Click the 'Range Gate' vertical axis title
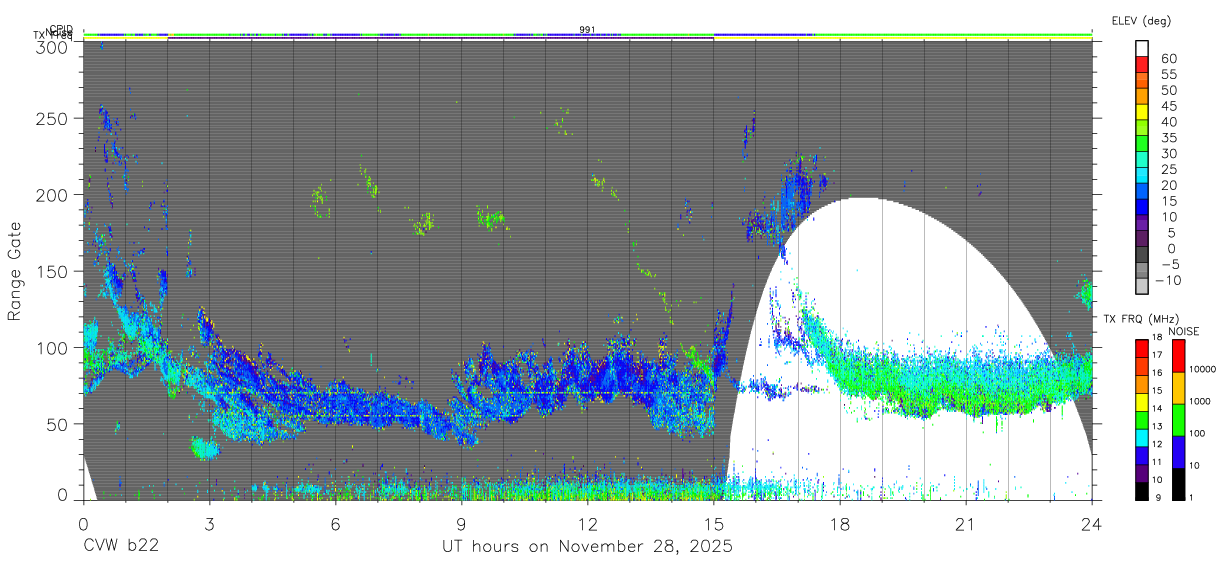This screenshot has height=567, width=1228. pos(16,273)
